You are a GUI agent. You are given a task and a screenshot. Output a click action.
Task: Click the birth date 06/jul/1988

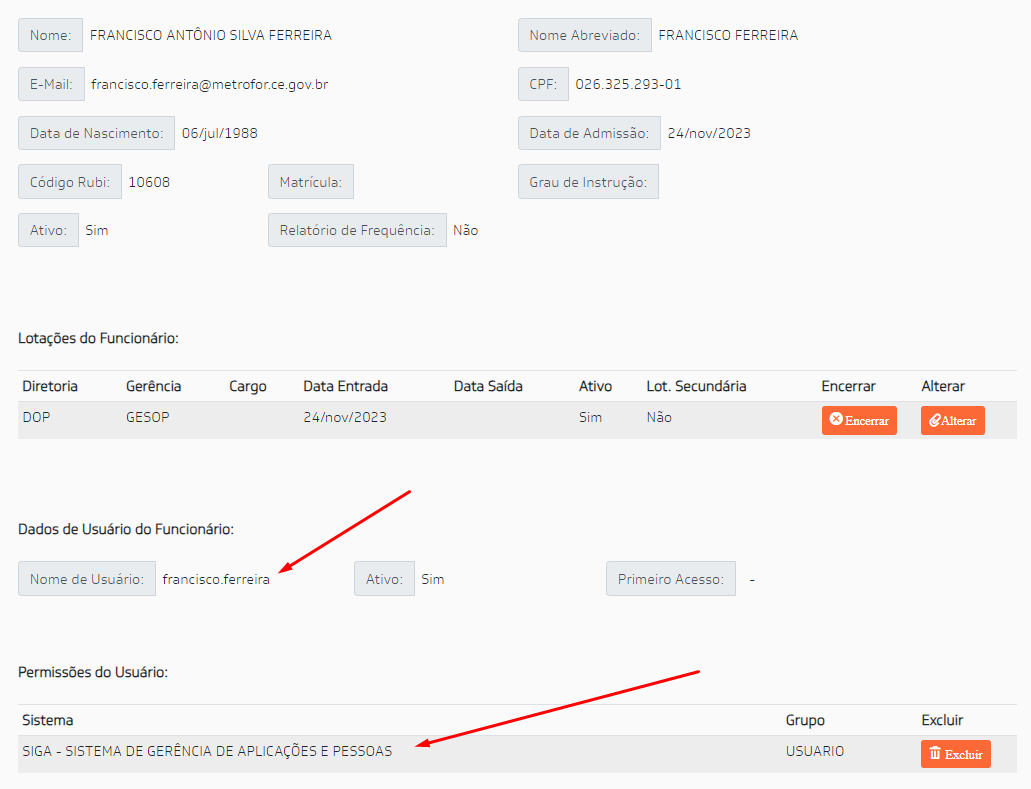(x=220, y=133)
